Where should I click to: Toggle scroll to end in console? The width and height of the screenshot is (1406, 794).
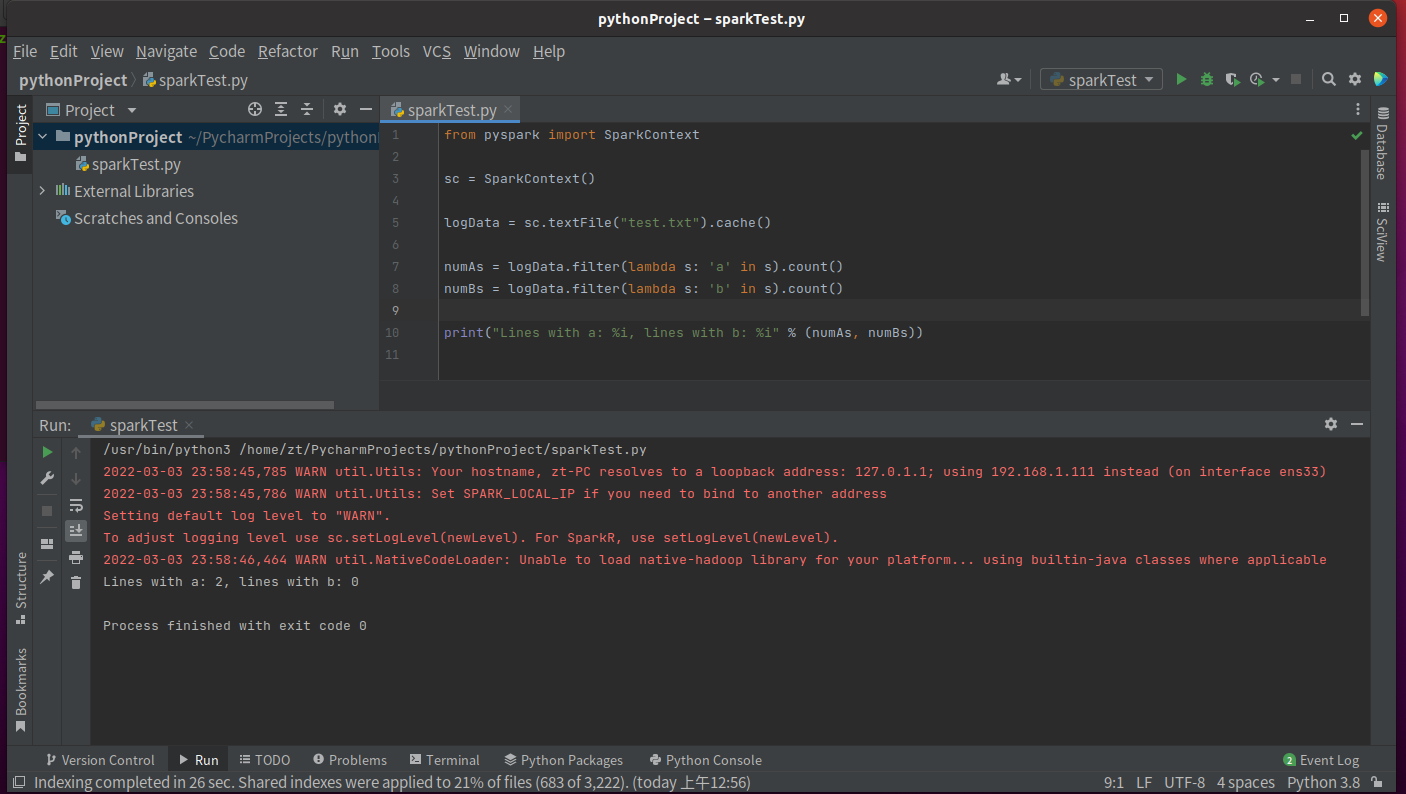76,530
